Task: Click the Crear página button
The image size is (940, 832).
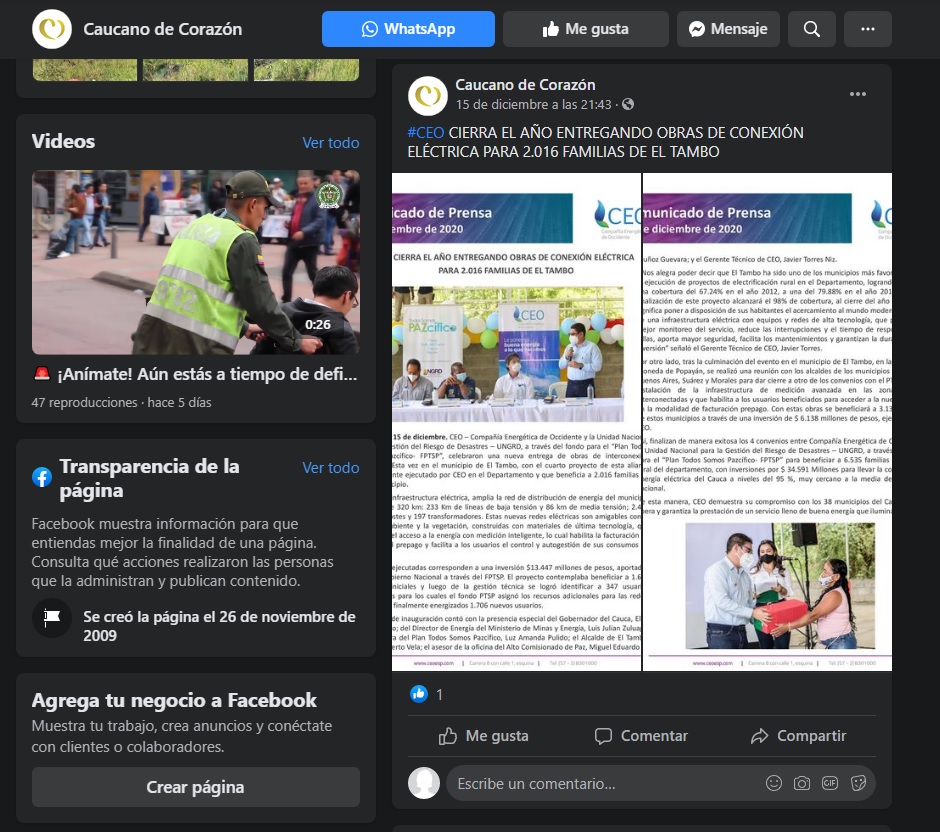Action: [x=196, y=787]
